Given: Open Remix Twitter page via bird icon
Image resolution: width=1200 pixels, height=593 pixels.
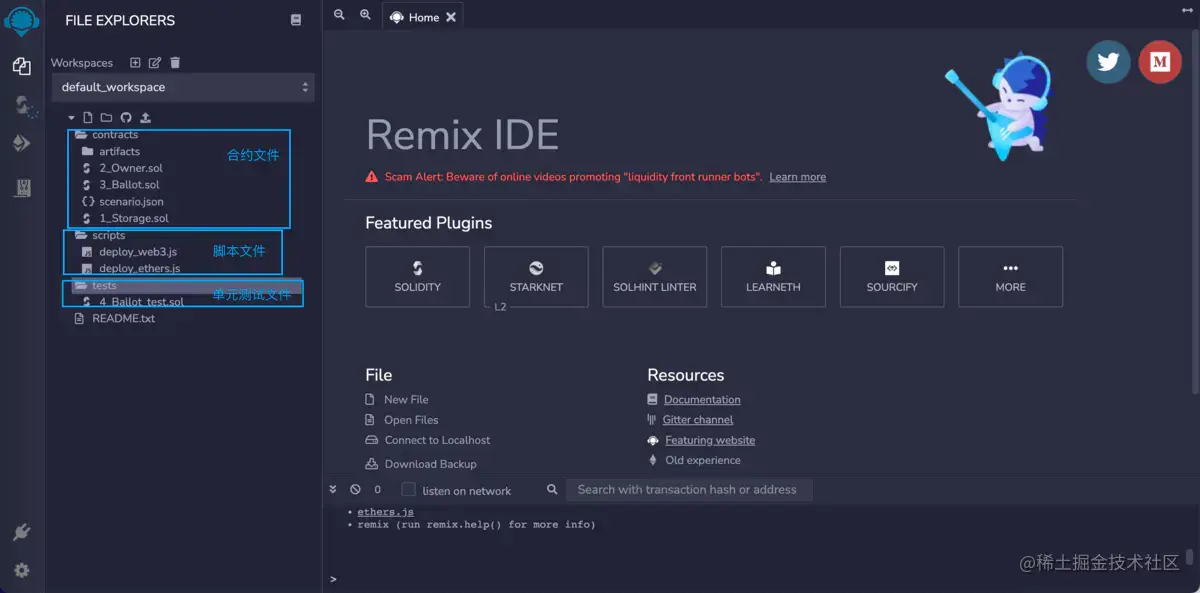Looking at the screenshot, I should click(1108, 62).
